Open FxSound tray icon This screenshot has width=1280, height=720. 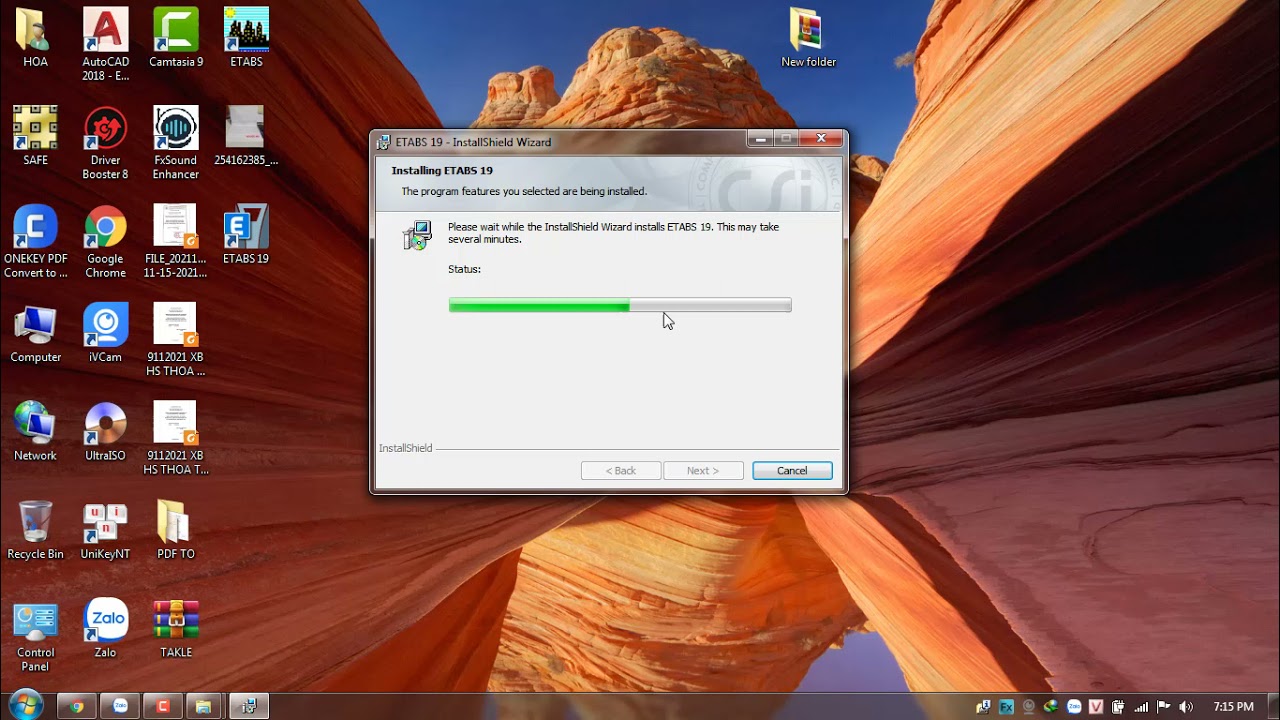pos(1006,707)
